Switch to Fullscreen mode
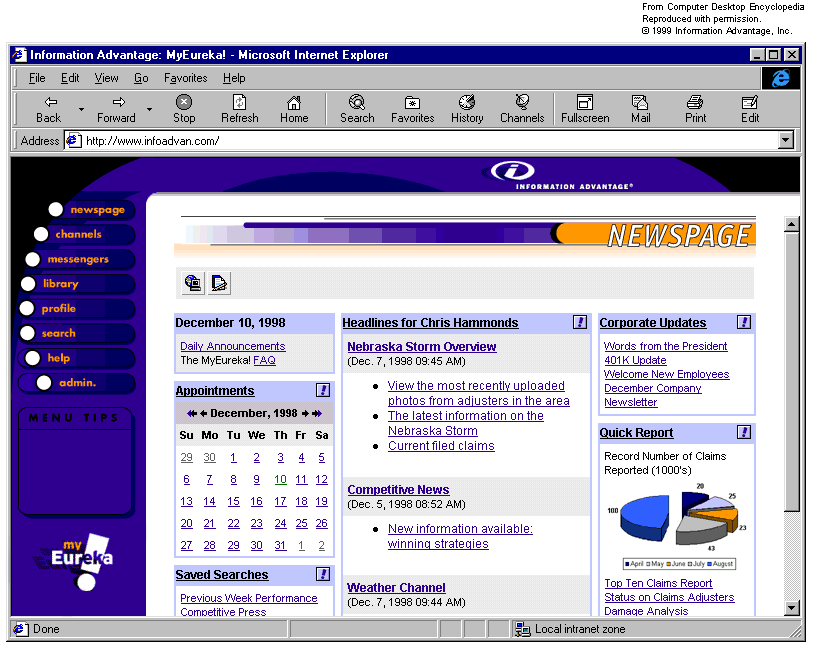 [x=585, y=110]
